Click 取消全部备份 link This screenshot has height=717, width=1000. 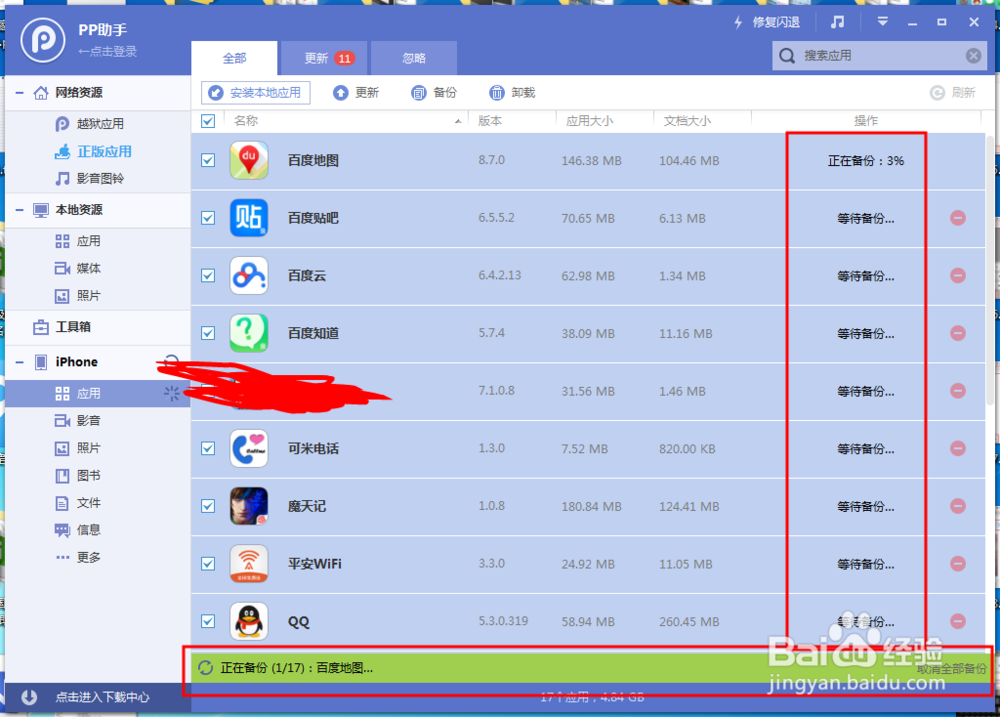click(x=952, y=669)
